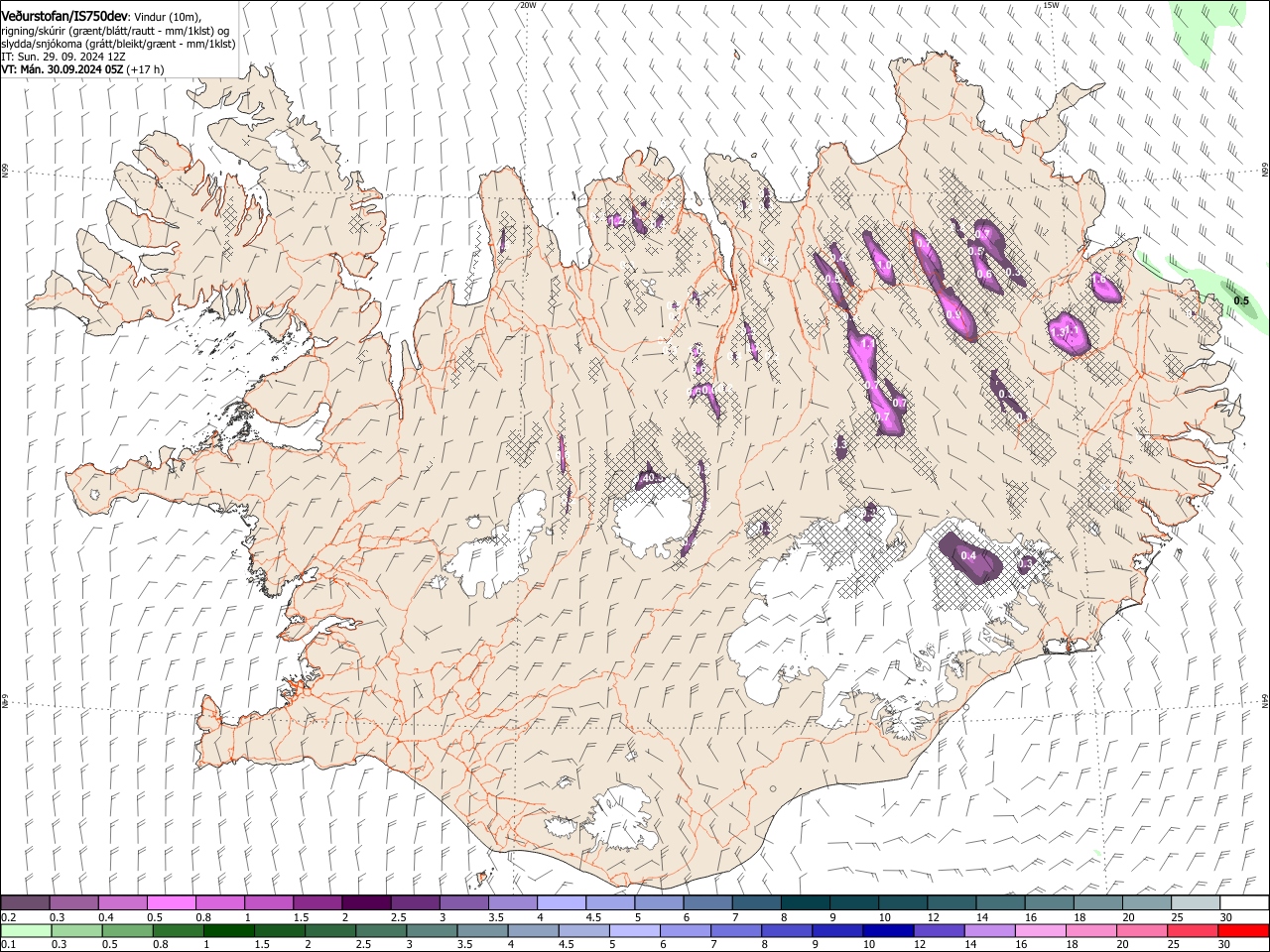Viewport: 1270px width, 952px height.
Task: Click the dark teal 8–9 snow scale swatch
Action: [805, 902]
